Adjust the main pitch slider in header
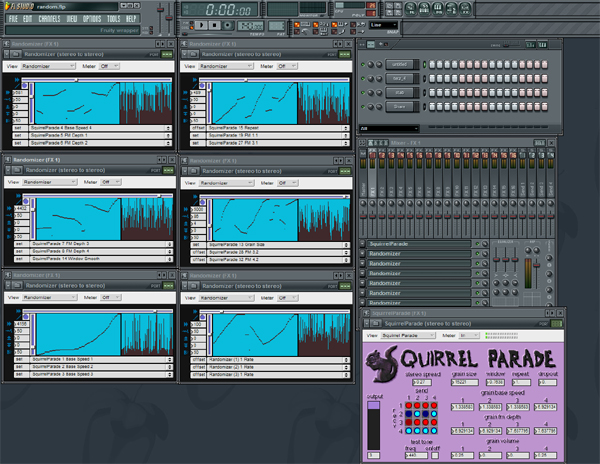This screenshot has height=464, width=600. pyautogui.click(x=169, y=17)
